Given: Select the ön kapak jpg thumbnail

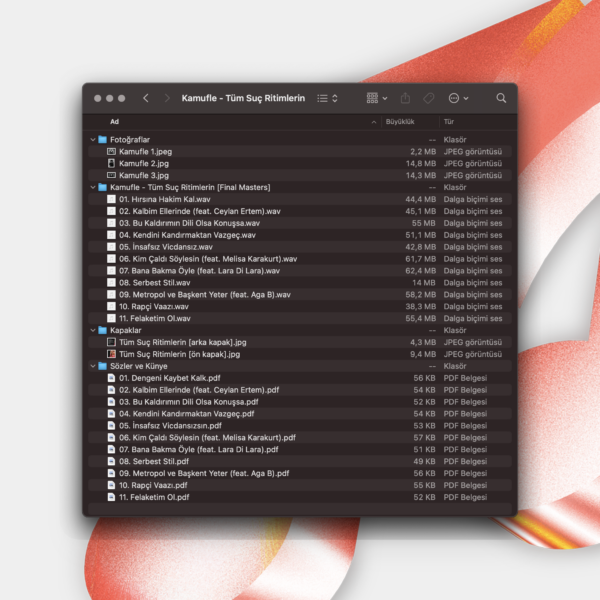Looking at the screenshot, I should pos(112,354).
